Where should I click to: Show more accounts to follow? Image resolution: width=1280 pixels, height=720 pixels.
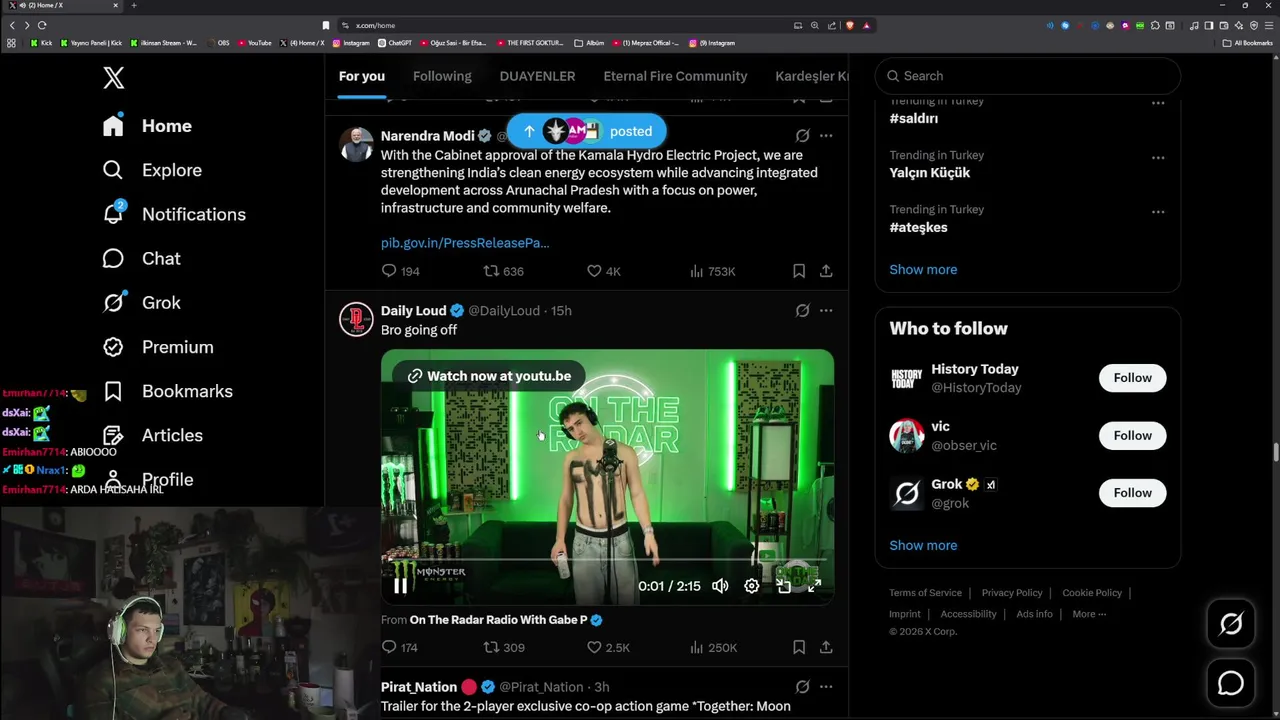[x=923, y=545]
